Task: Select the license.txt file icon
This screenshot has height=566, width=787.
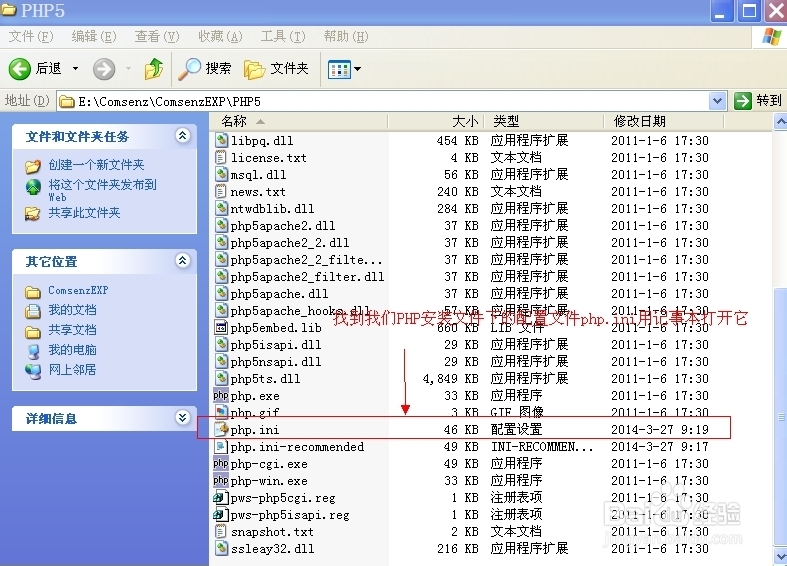Action: (221, 158)
